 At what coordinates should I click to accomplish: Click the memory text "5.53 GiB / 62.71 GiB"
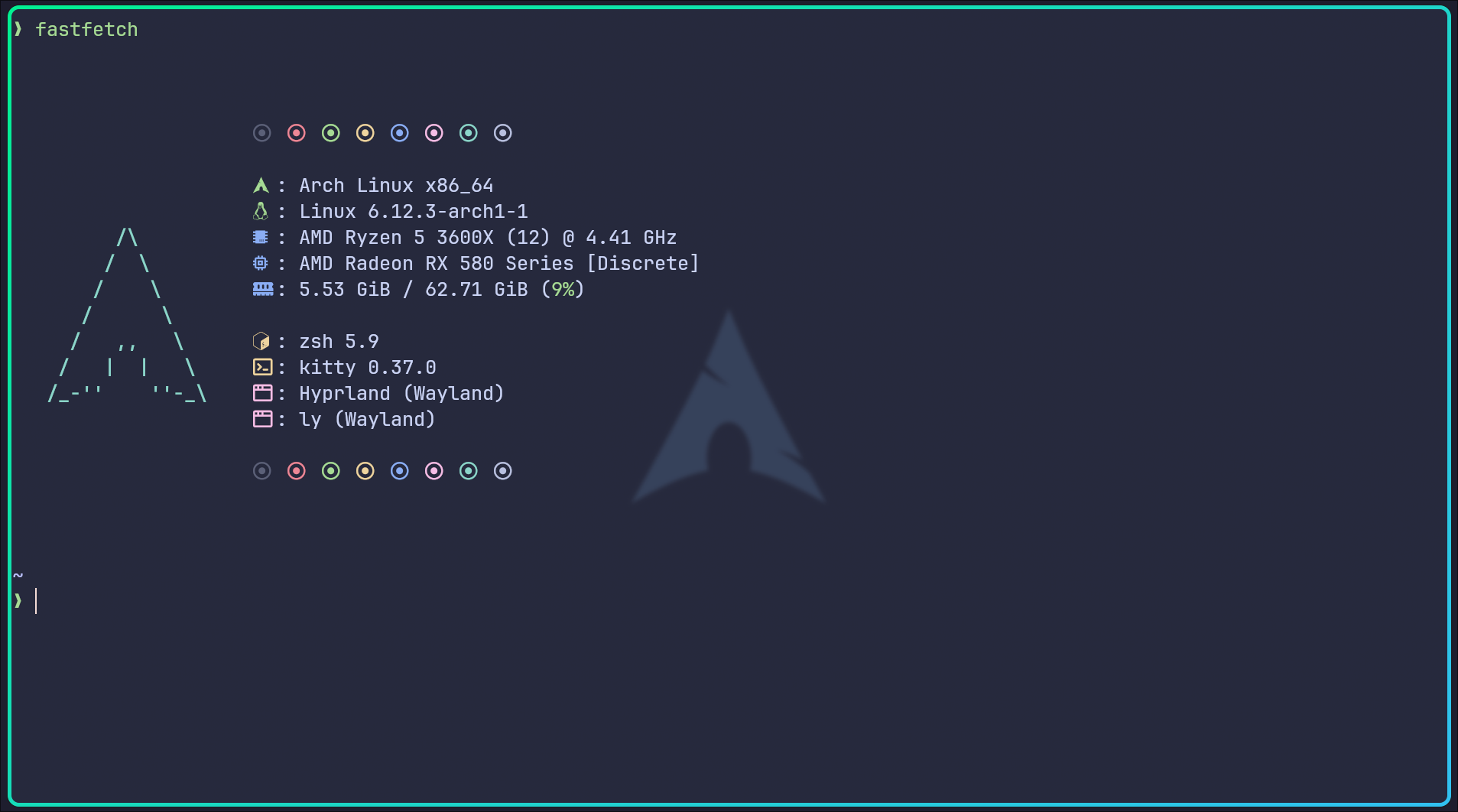414,290
